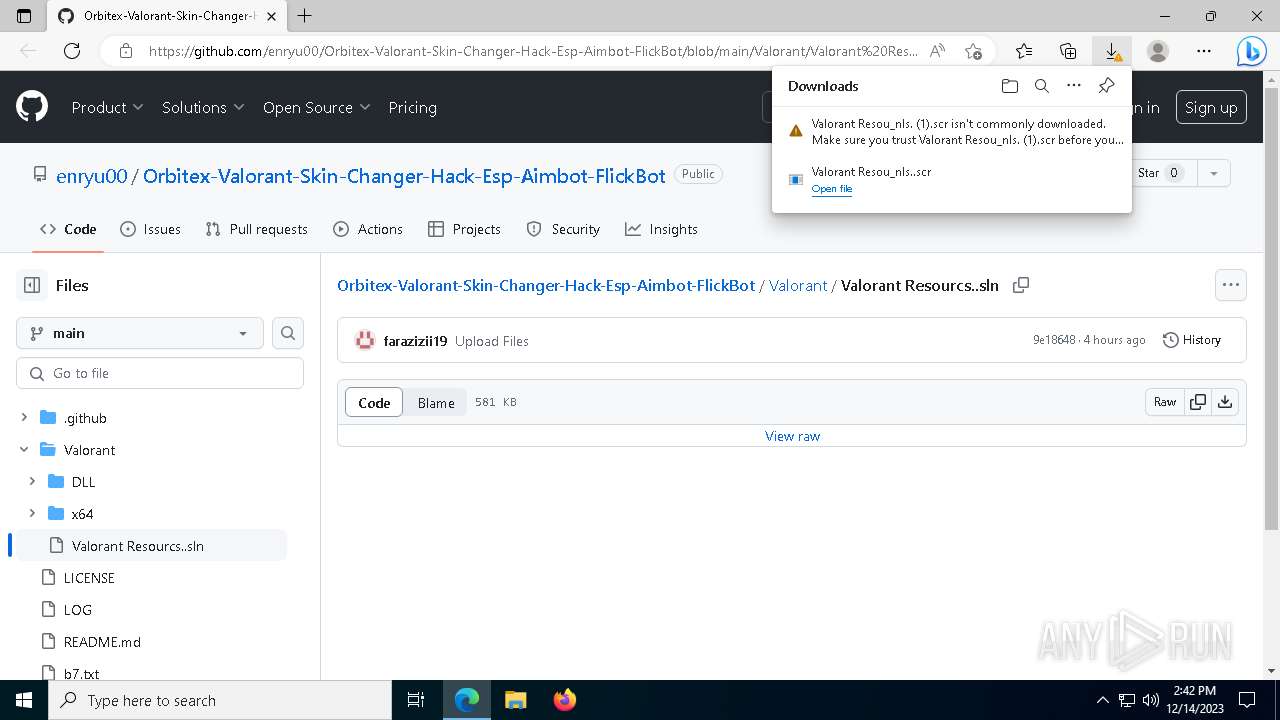Copy file path icon
The height and width of the screenshot is (720, 1280).
pos(1021,285)
